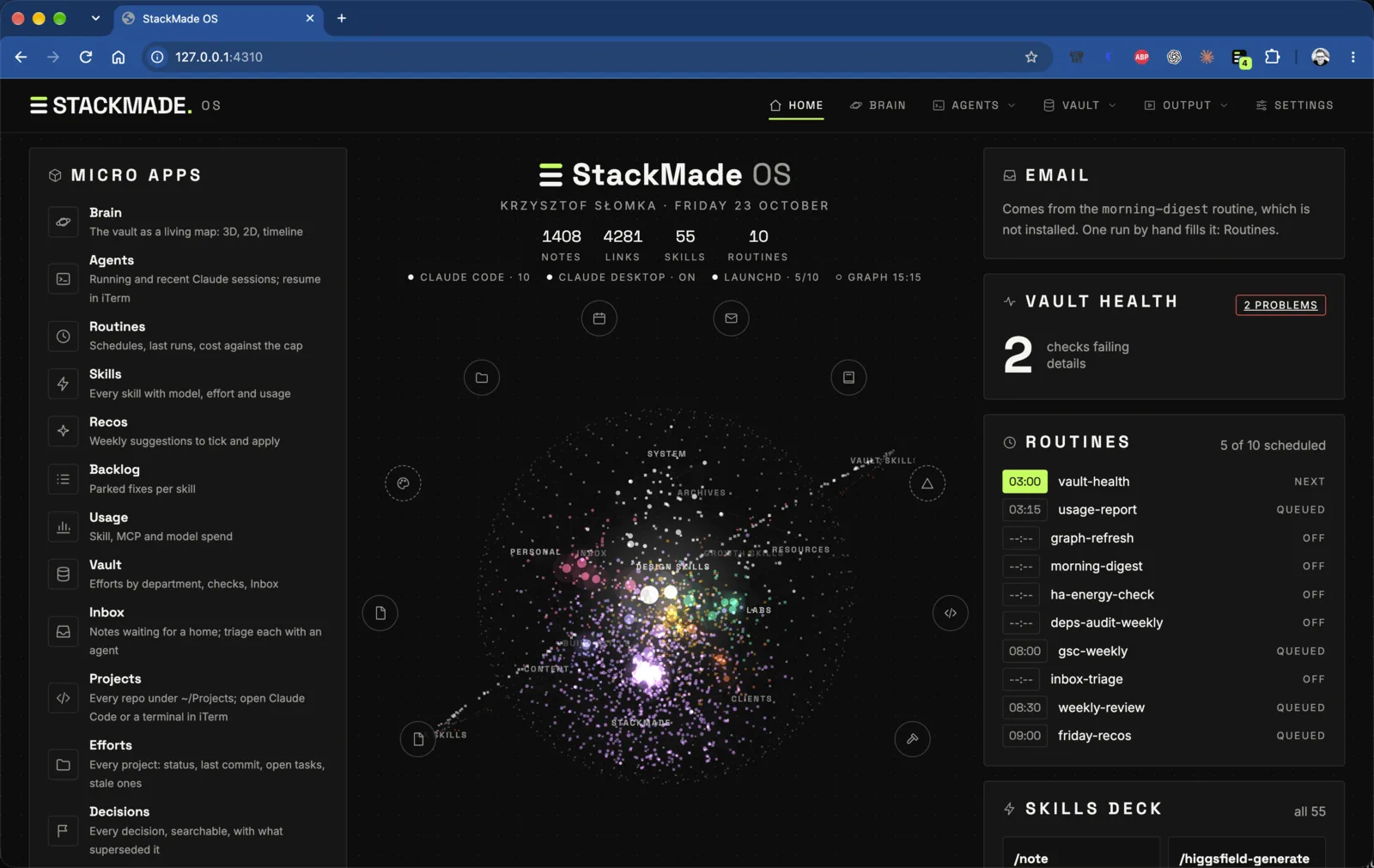The width and height of the screenshot is (1374, 868).
Task: Open the Settings navigation item
Action: coord(1294,106)
